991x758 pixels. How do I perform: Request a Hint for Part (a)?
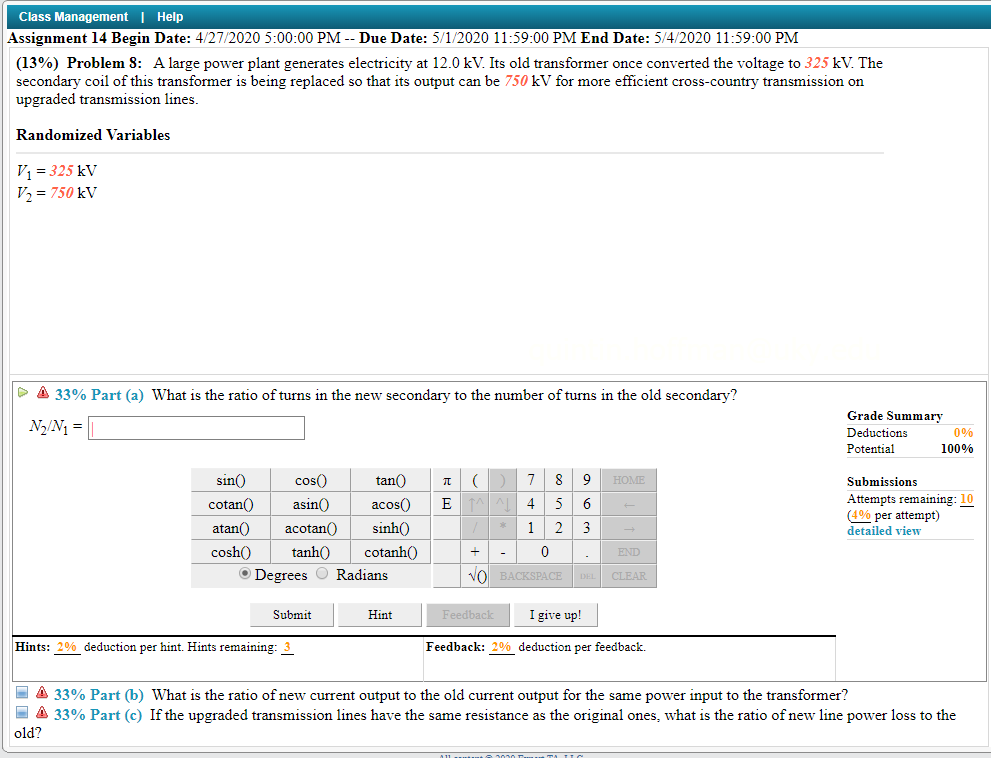[x=379, y=614]
